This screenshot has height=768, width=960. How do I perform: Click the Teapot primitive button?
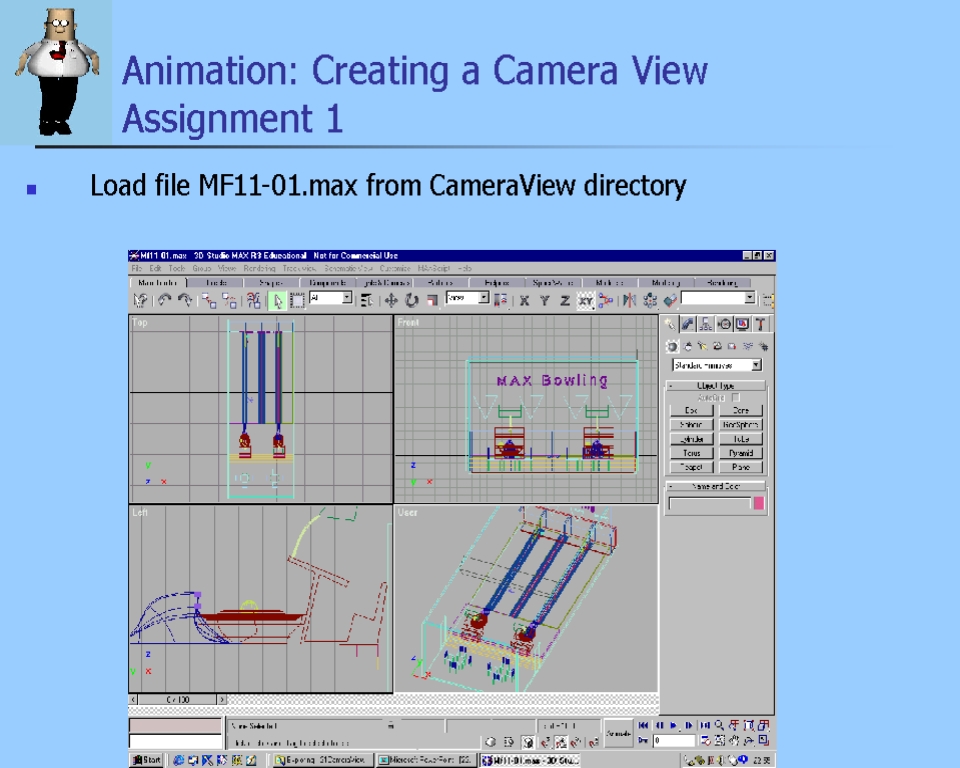[692, 467]
